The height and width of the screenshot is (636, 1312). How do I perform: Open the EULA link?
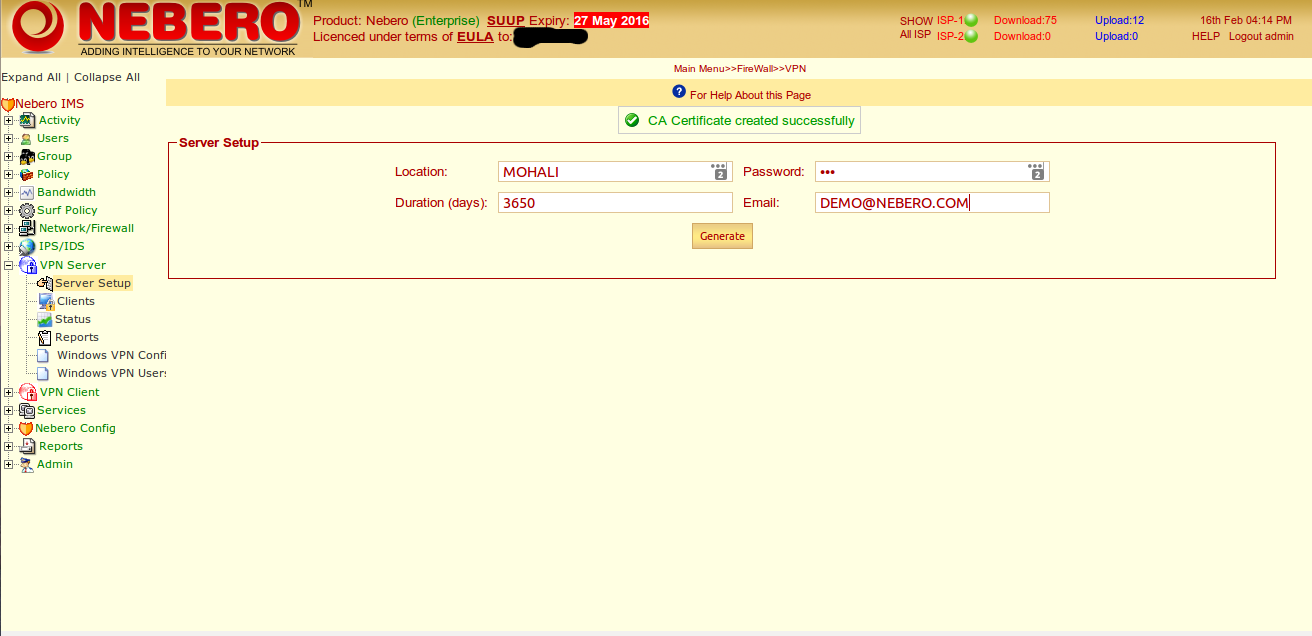[x=475, y=37]
